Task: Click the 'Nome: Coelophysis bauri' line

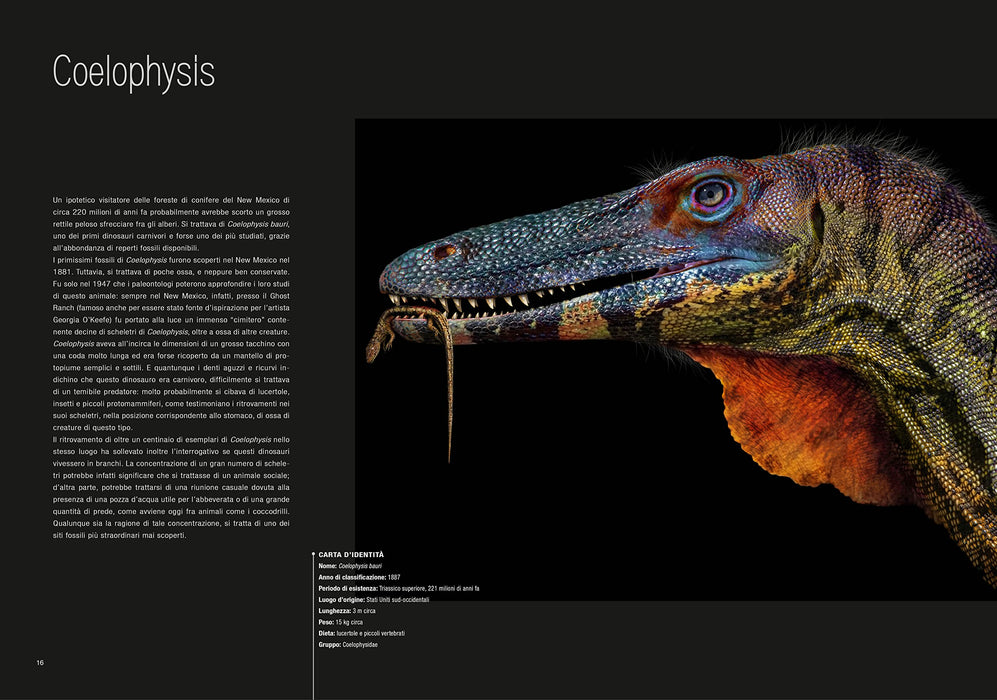Action: (350, 566)
